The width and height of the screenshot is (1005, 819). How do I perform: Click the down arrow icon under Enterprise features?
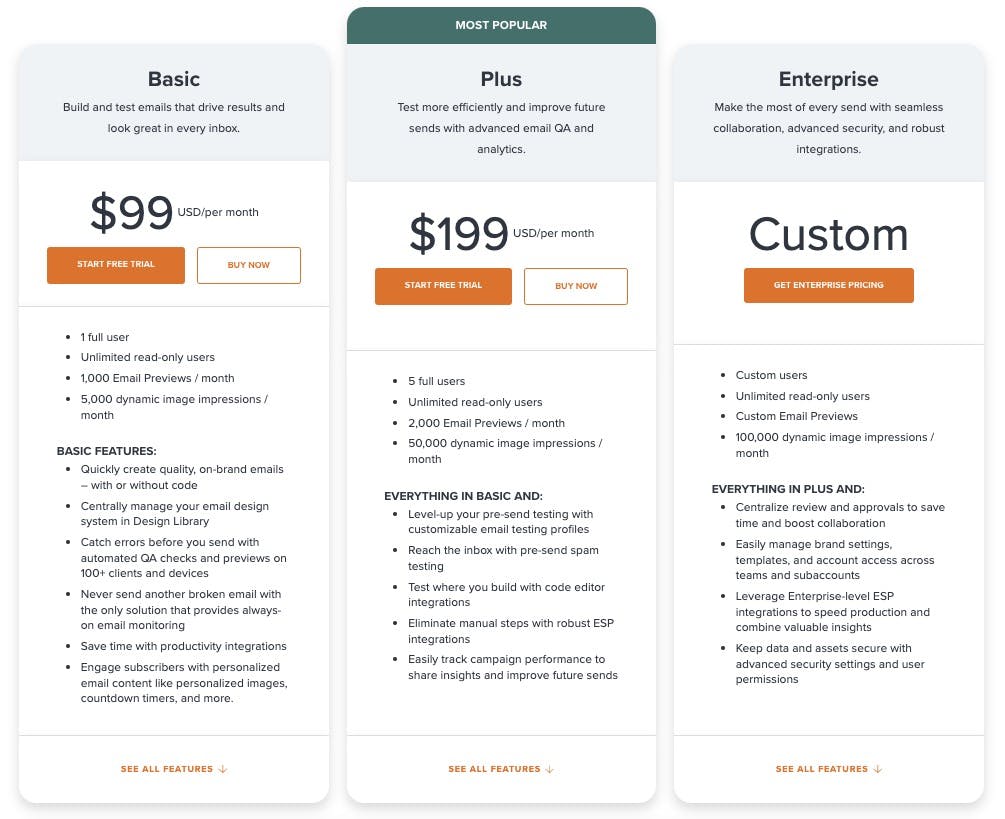[878, 769]
